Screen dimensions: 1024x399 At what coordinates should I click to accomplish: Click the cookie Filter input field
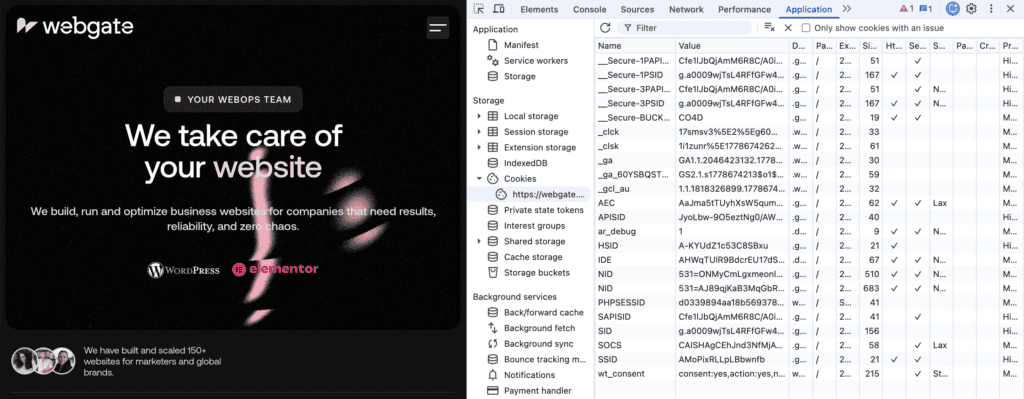tap(685, 28)
